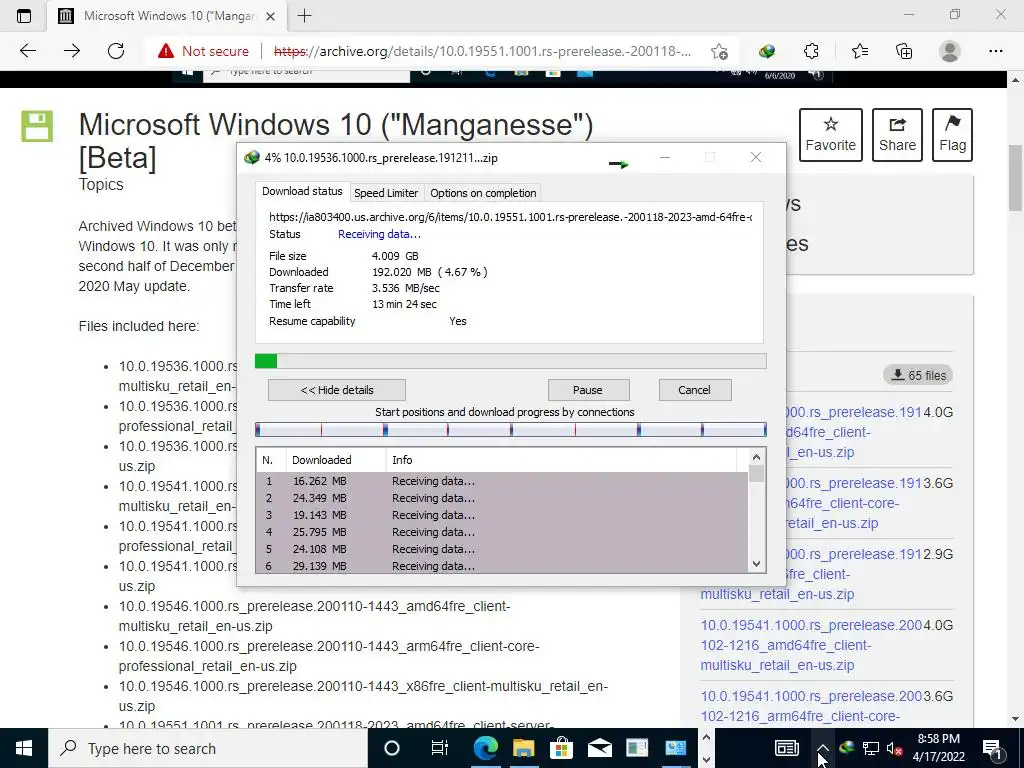1024x768 pixels.
Task: Click the download URL text in dialog
Action: click(511, 217)
